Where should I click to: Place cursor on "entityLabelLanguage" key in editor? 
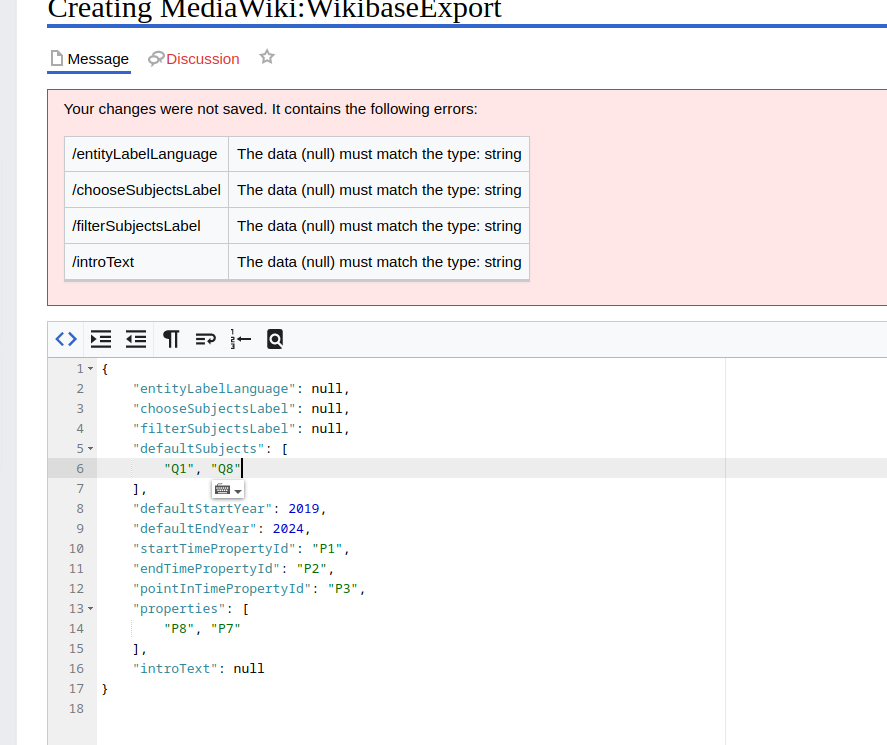click(x=214, y=389)
